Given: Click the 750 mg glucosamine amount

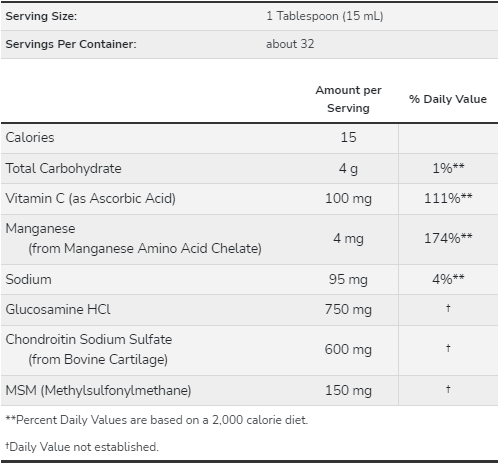Looking at the screenshot, I should [348, 309].
